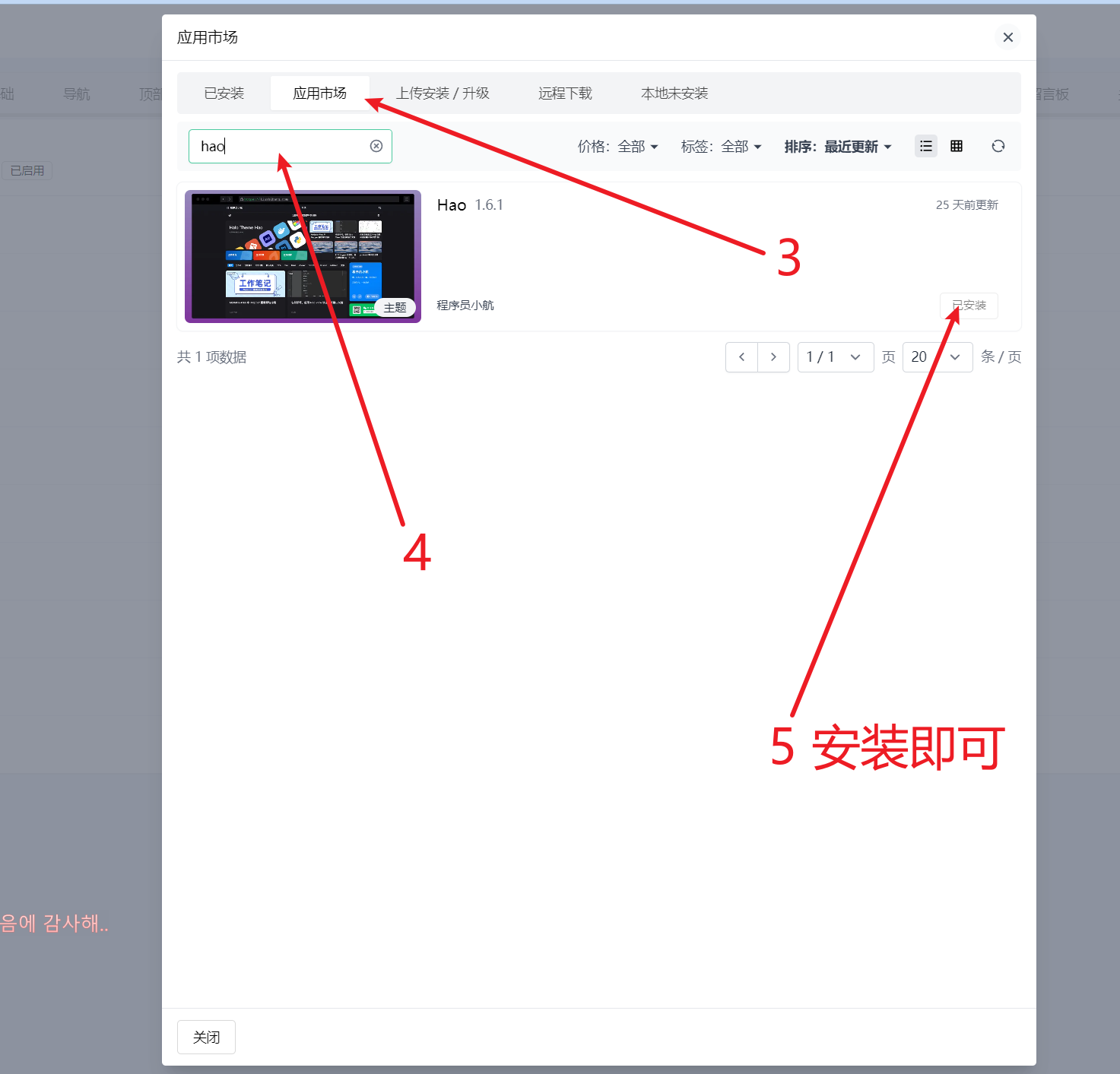Refresh the app market list
The height and width of the screenshot is (1074, 1120).
click(998, 146)
